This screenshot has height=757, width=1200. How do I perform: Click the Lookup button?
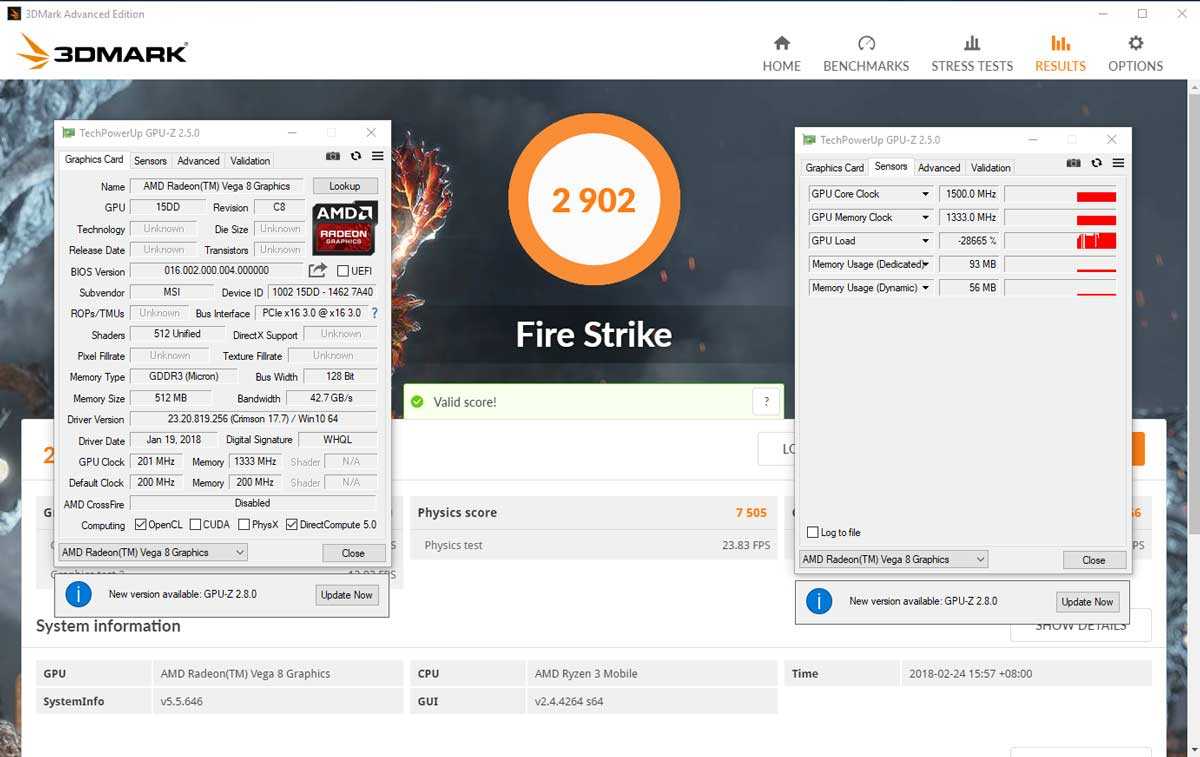click(x=345, y=186)
